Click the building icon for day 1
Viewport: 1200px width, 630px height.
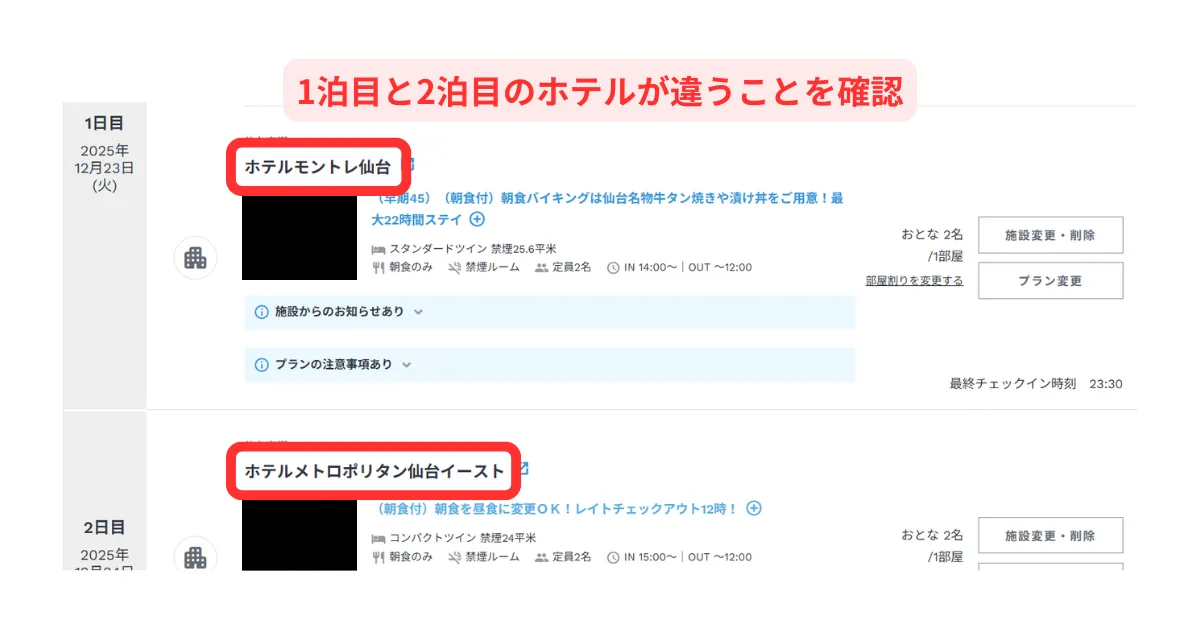click(195, 258)
